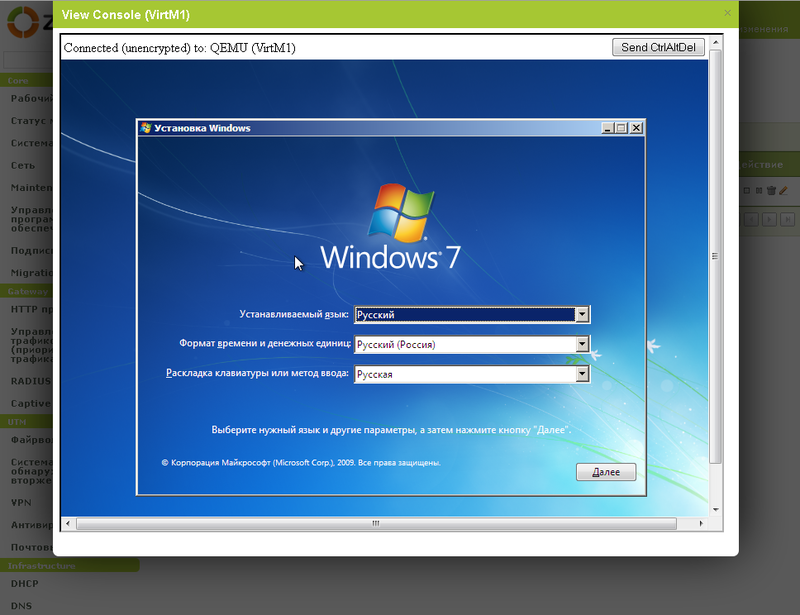Click the horizontal scrollbar below the console
Viewport: 800px width, 615px height.
click(x=375, y=523)
